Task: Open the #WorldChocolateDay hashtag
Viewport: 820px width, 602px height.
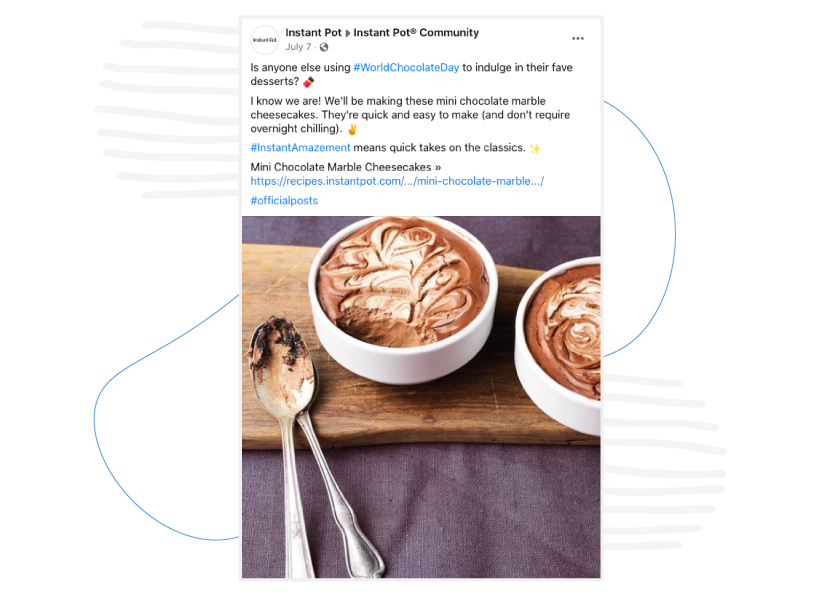Action: point(406,67)
